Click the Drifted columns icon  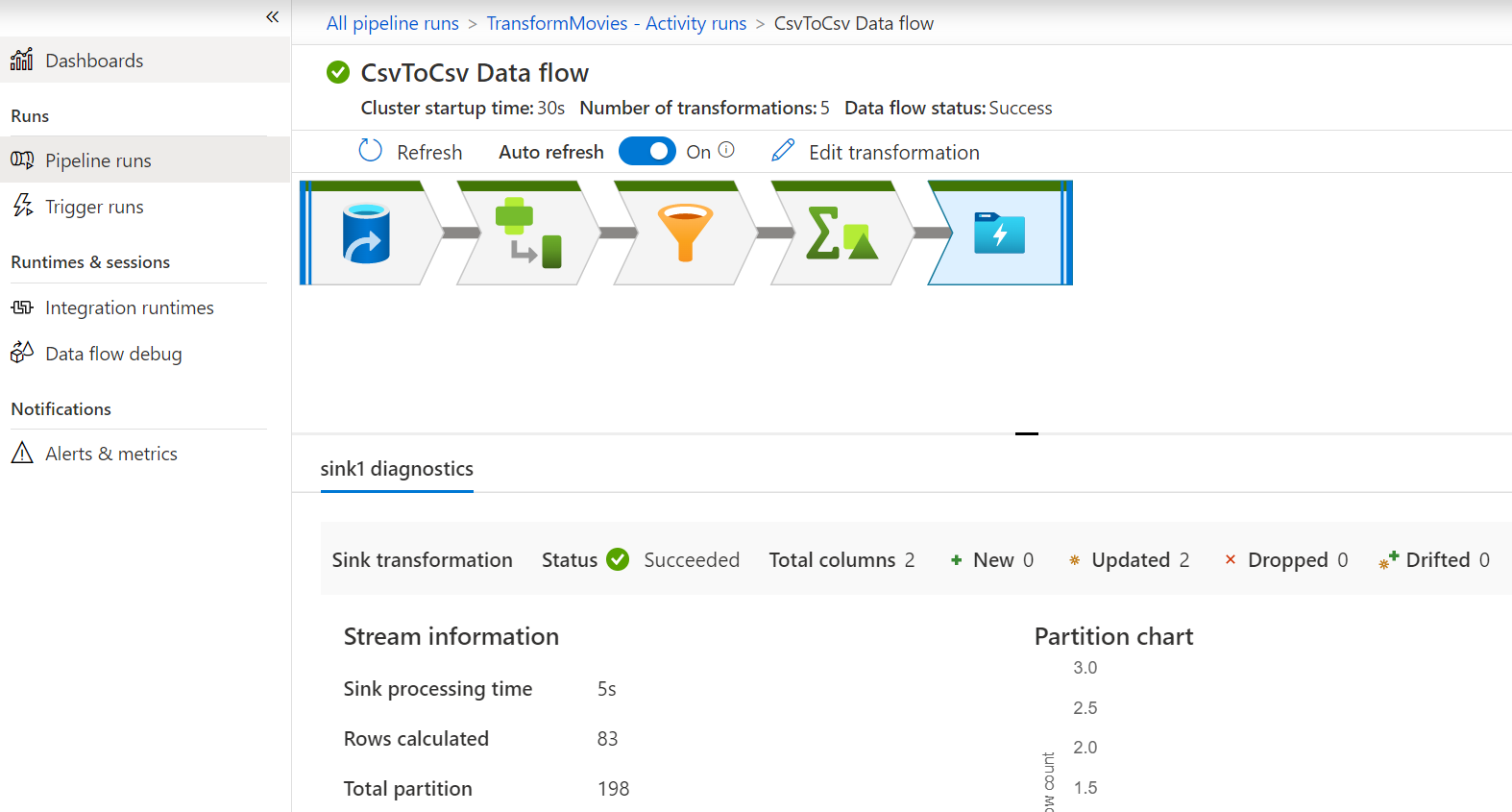click(x=1388, y=560)
